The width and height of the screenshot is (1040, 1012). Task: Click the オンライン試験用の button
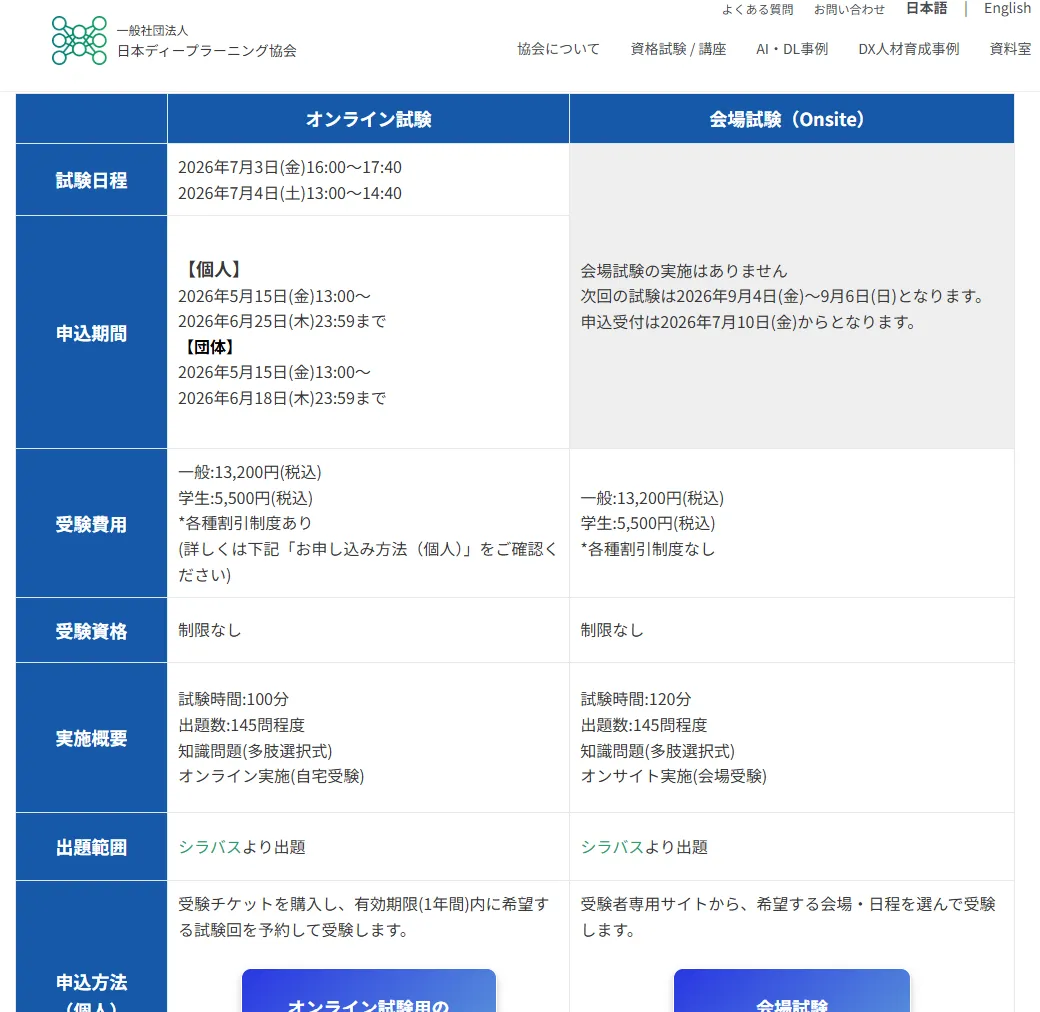[x=369, y=991]
